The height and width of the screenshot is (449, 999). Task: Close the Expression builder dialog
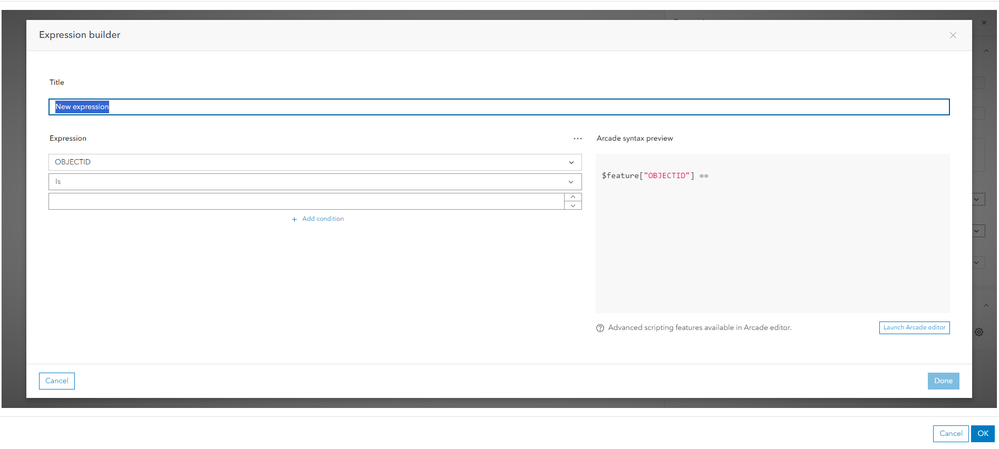pos(952,35)
